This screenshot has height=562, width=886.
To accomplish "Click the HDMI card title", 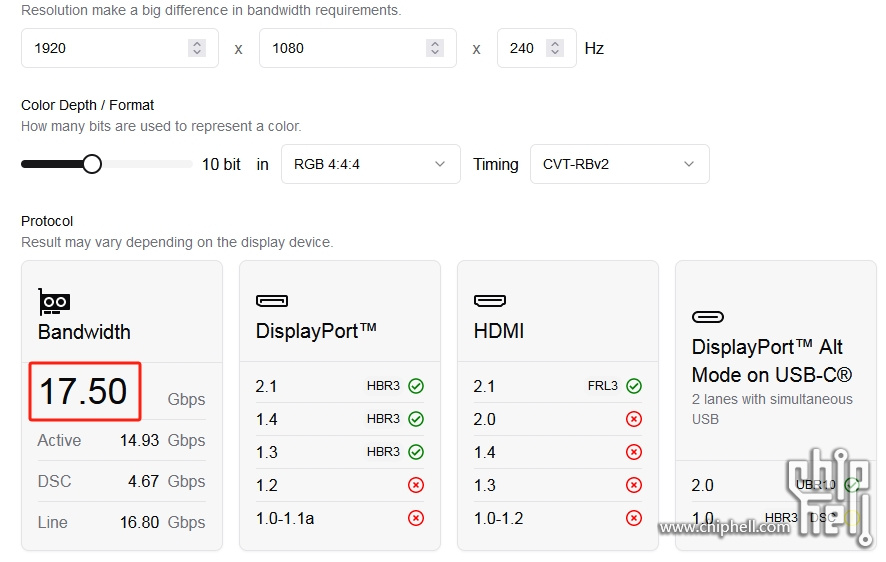I will (x=499, y=331).
